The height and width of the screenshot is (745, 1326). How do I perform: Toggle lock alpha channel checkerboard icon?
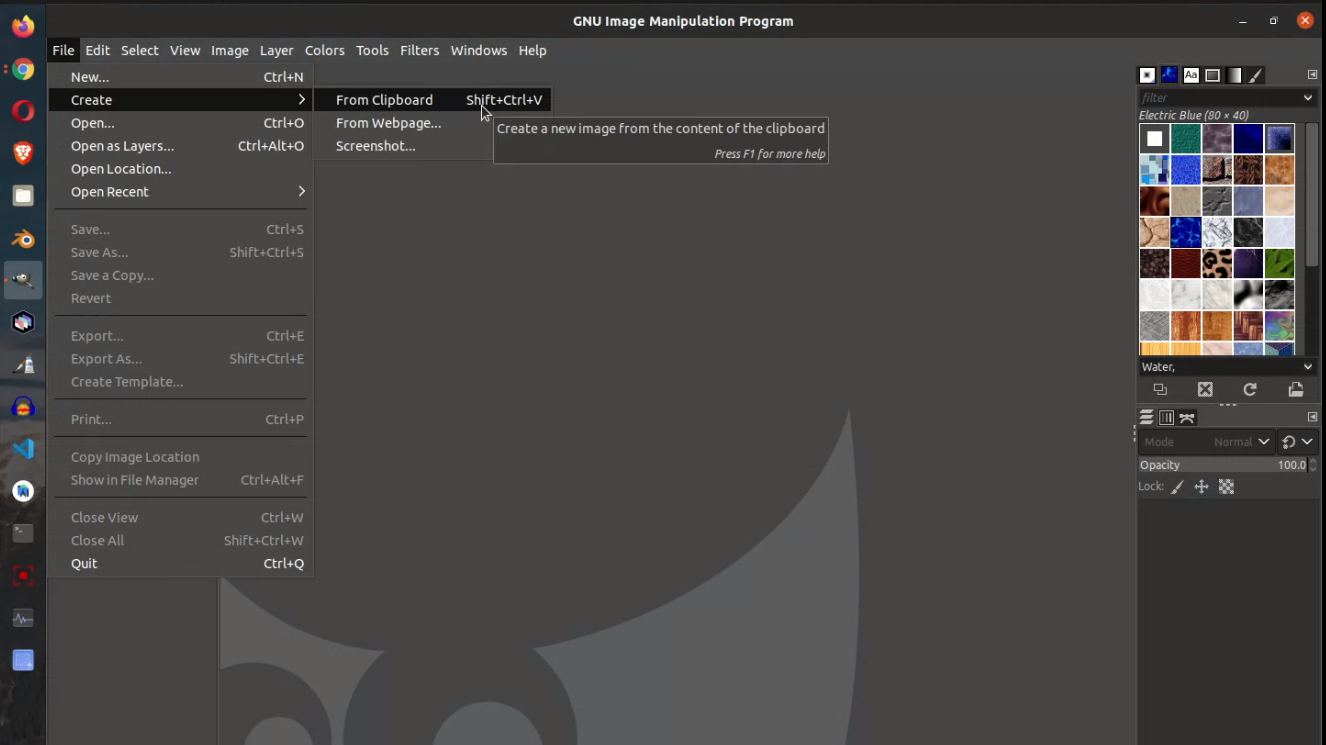tap(1227, 487)
